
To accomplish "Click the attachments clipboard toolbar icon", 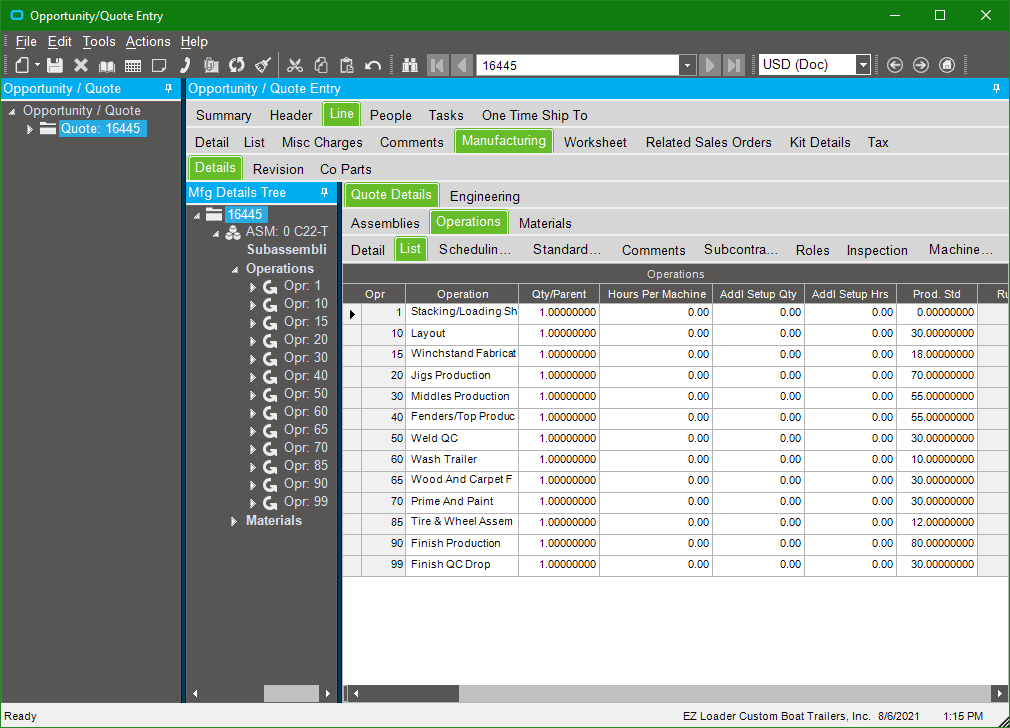I will point(211,65).
